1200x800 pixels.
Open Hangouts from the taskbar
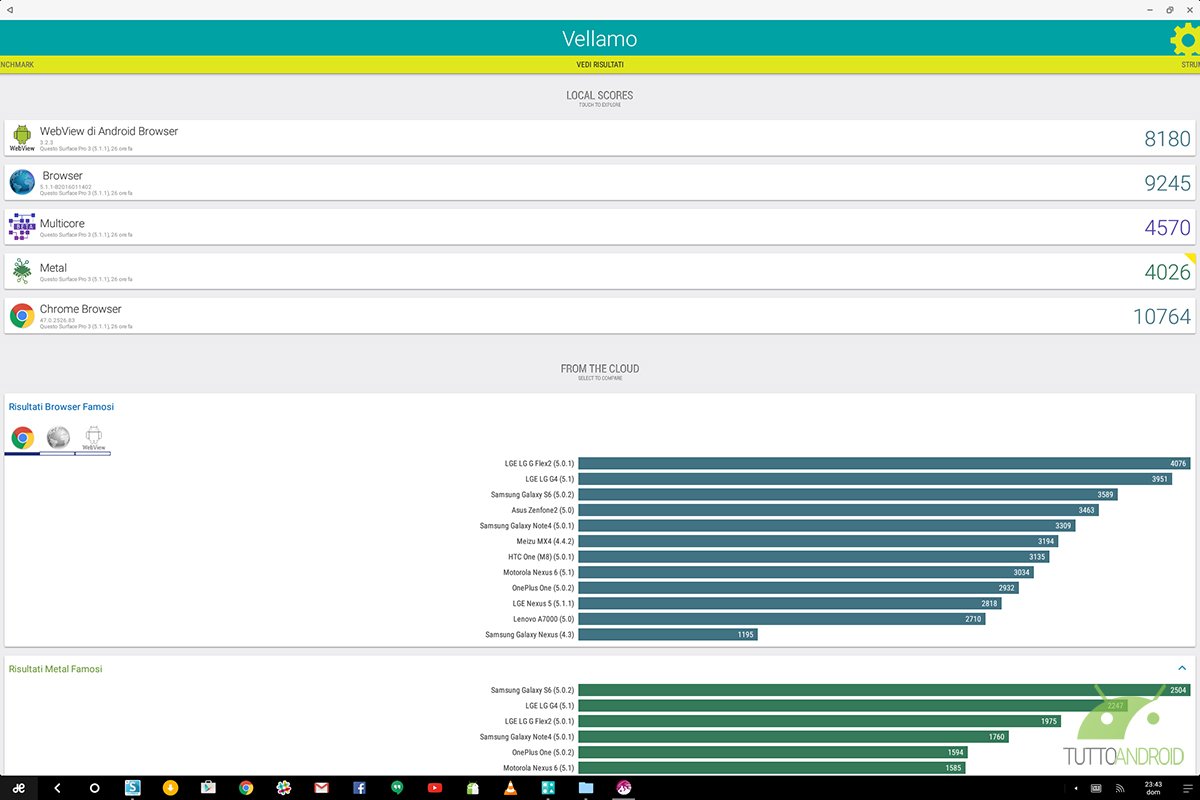tap(397, 788)
